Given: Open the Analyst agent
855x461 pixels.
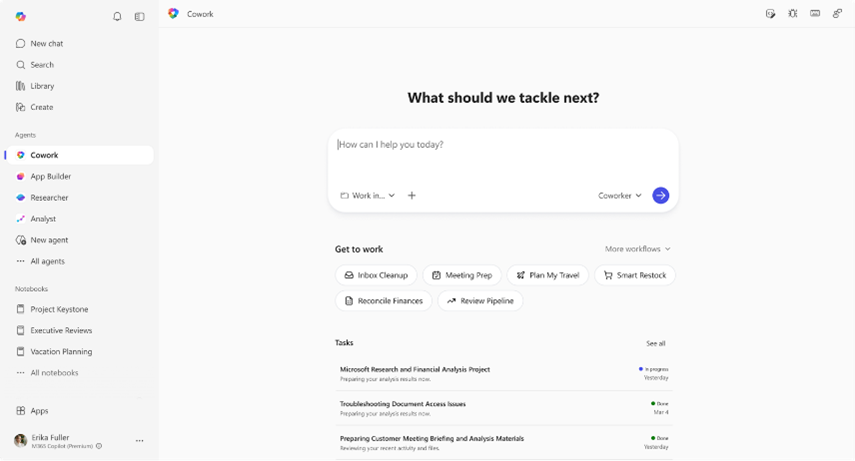Looking at the screenshot, I should click(79, 219).
